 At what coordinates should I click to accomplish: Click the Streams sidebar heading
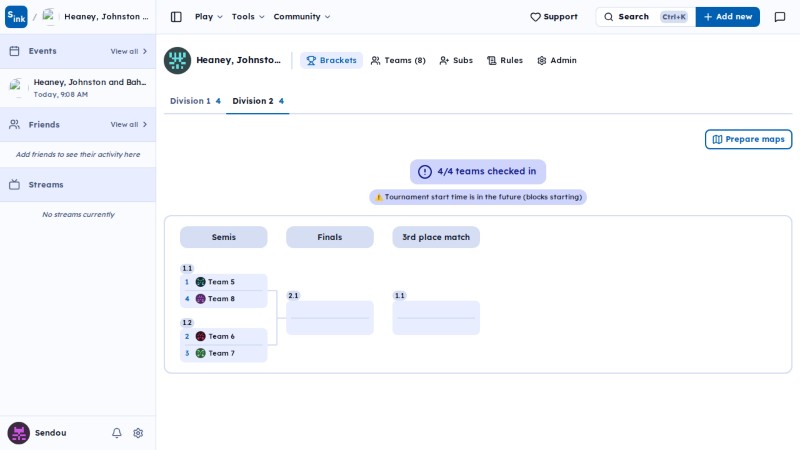(x=46, y=185)
